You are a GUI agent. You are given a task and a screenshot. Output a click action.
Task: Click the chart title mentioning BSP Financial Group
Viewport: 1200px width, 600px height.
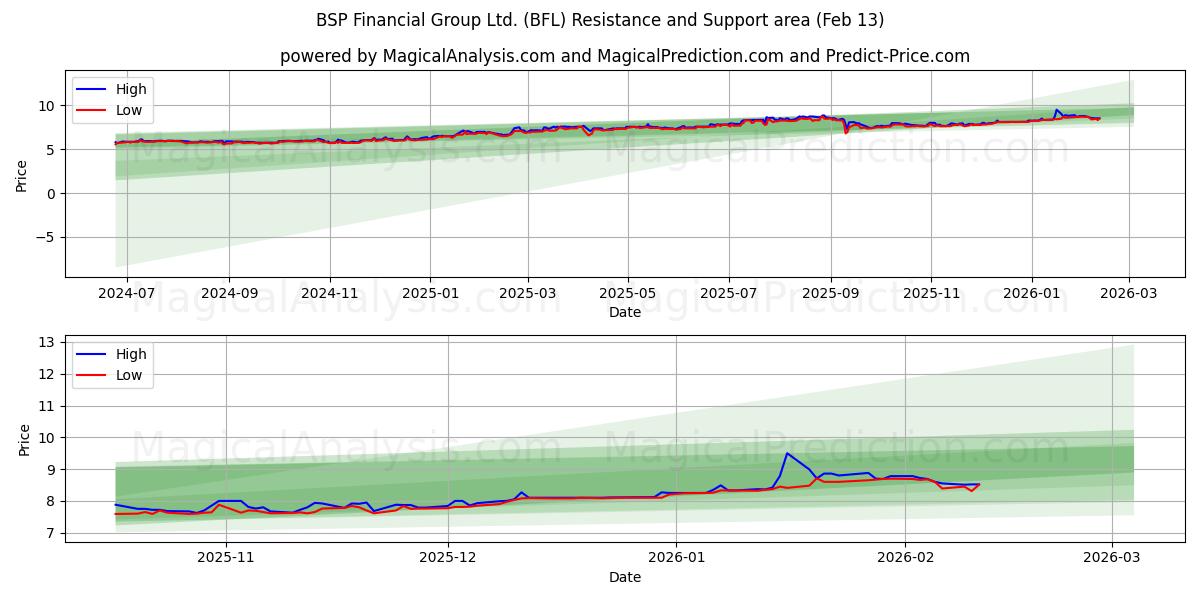click(x=600, y=20)
